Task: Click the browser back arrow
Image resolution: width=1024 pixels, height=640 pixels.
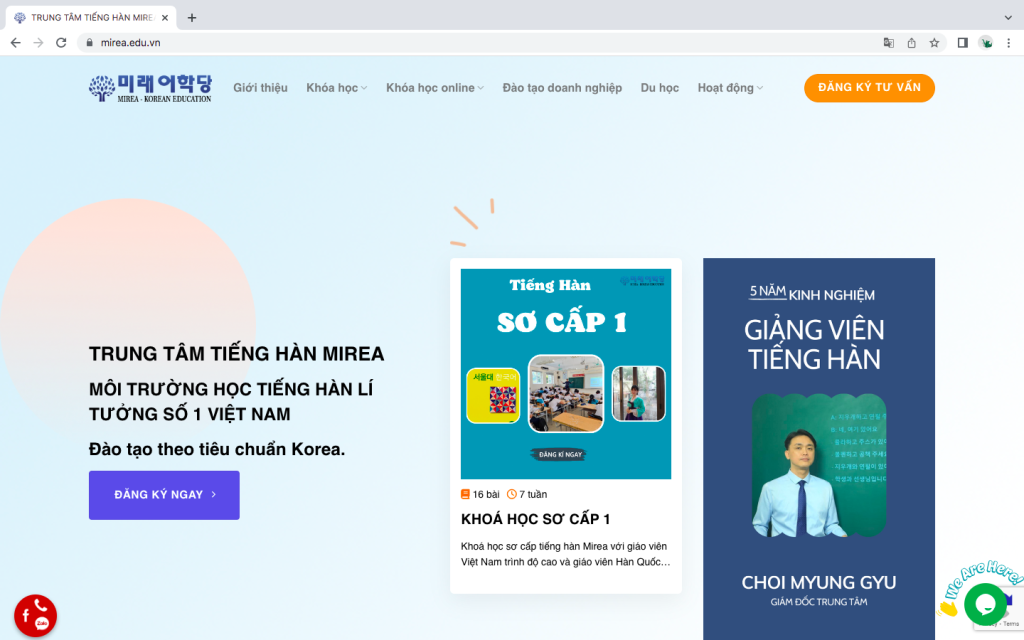Action: [x=16, y=42]
